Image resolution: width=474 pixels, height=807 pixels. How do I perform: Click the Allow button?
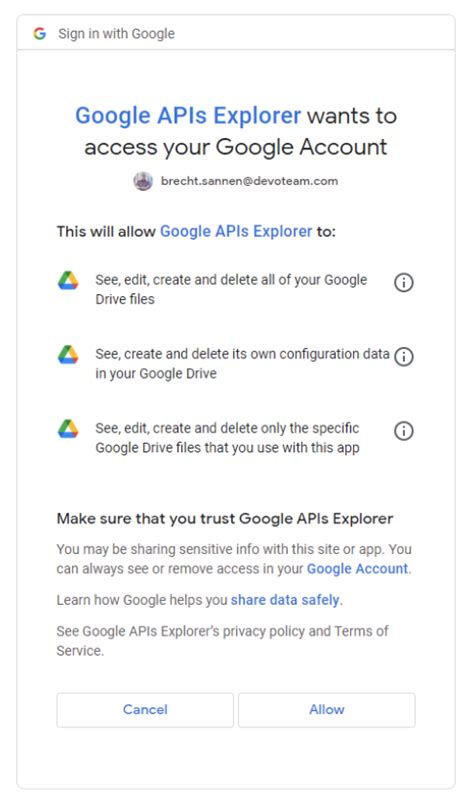[326, 710]
